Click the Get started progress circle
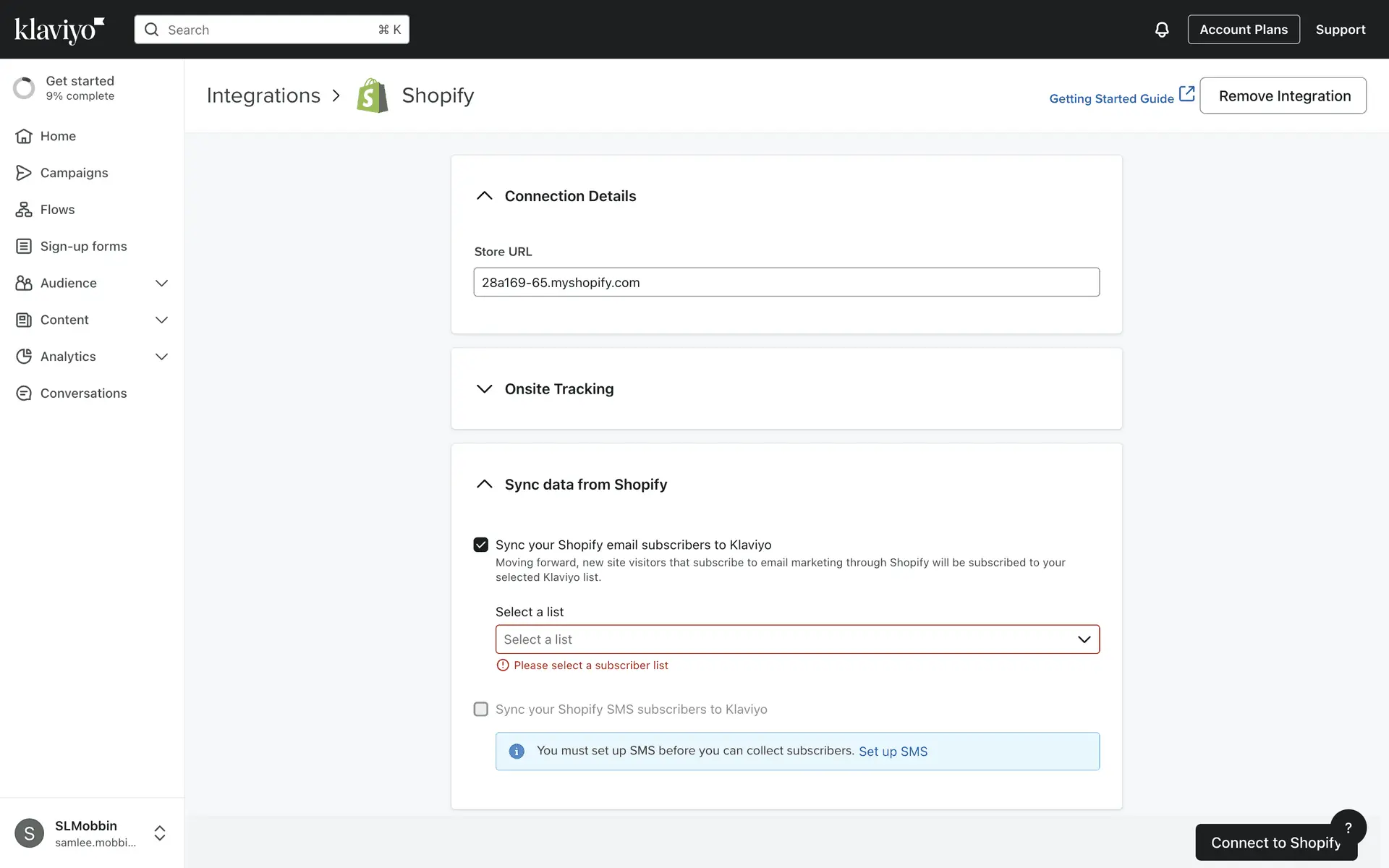 click(x=24, y=88)
